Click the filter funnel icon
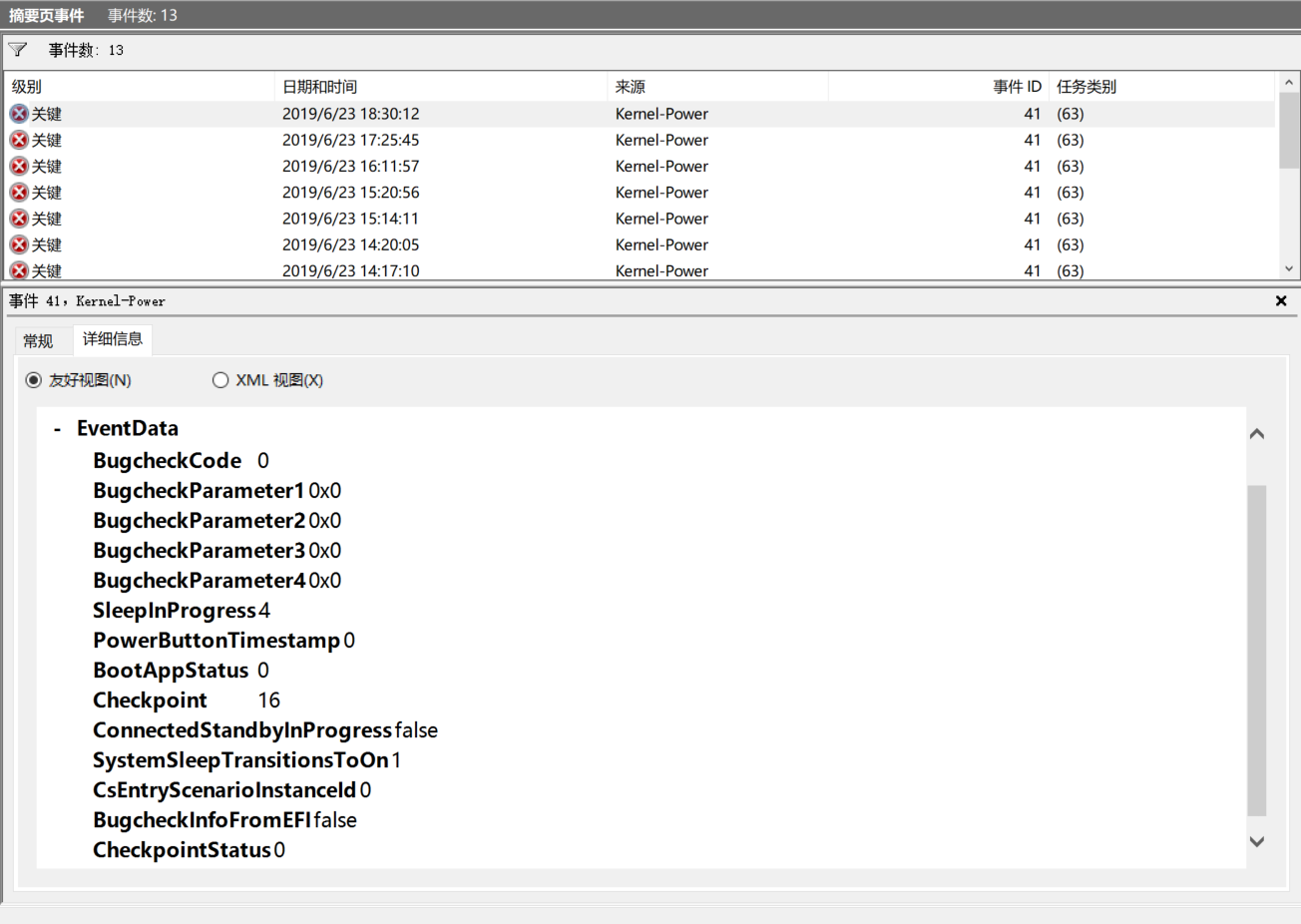This screenshot has width=1301, height=924. pos(18,50)
